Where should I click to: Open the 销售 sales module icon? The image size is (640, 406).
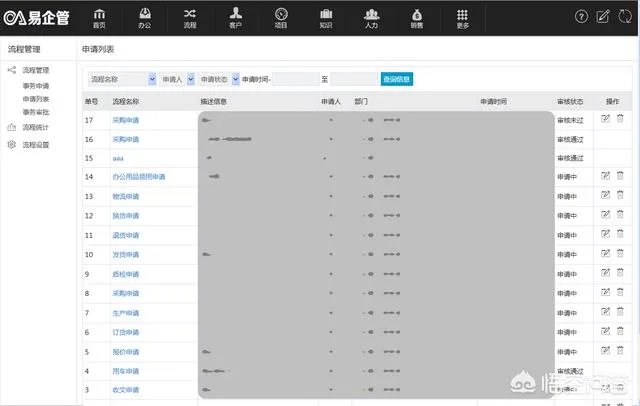pos(417,17)
